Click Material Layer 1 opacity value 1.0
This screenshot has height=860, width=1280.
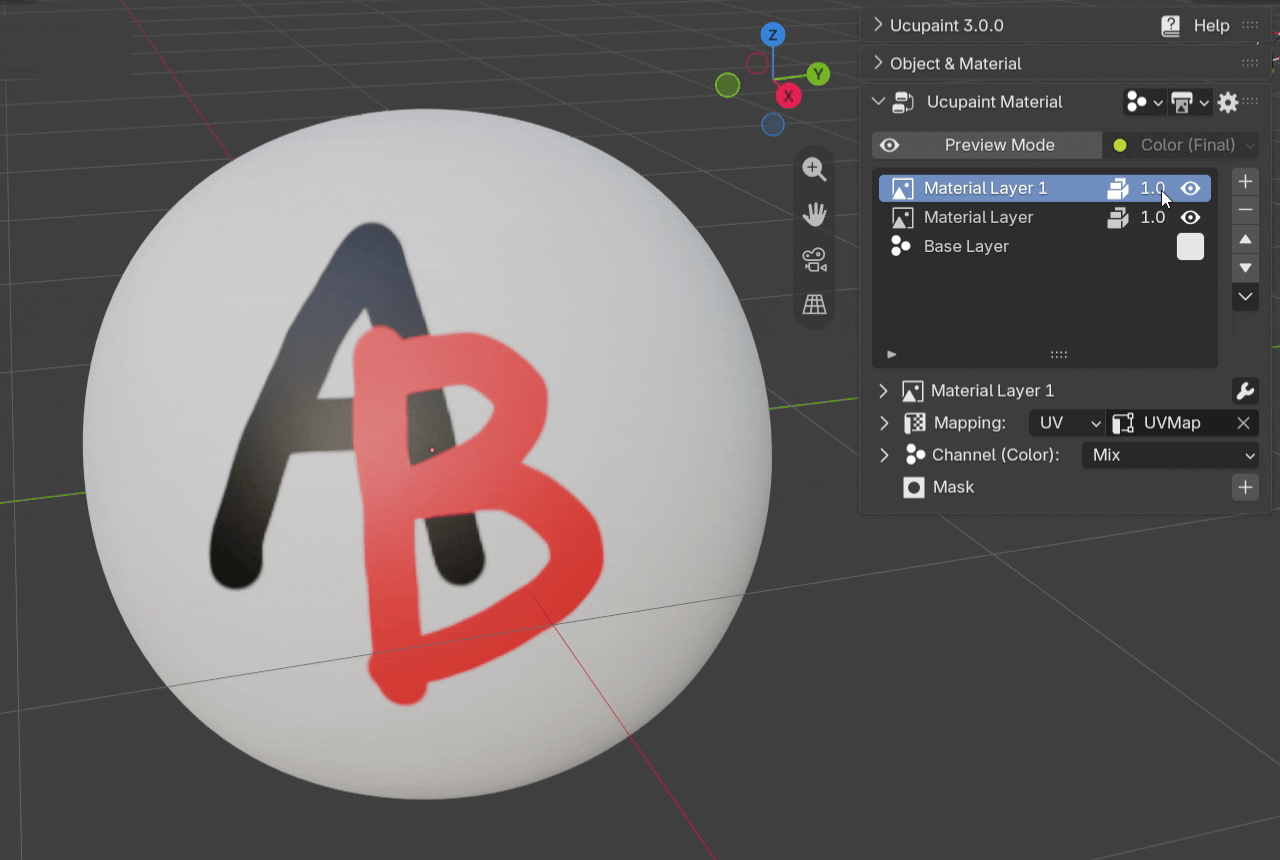point(1153,188)
